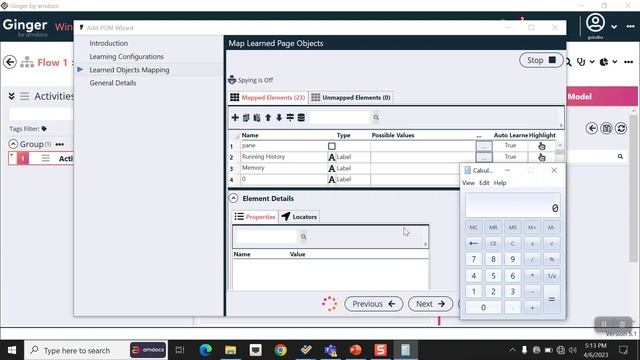Click the Previous button

click(373, 304)
